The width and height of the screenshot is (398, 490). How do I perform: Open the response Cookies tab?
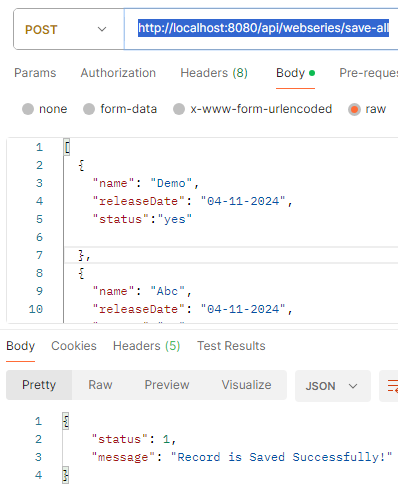point(74,346)
